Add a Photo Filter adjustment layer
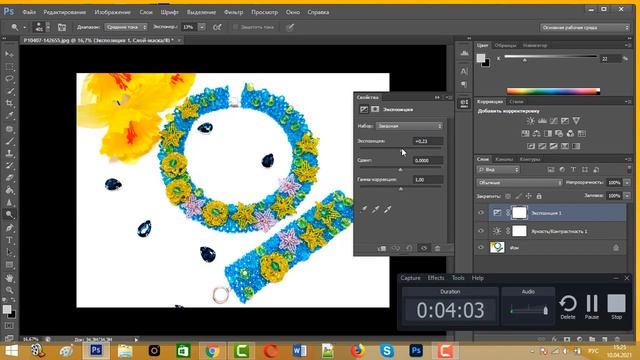 559,133
